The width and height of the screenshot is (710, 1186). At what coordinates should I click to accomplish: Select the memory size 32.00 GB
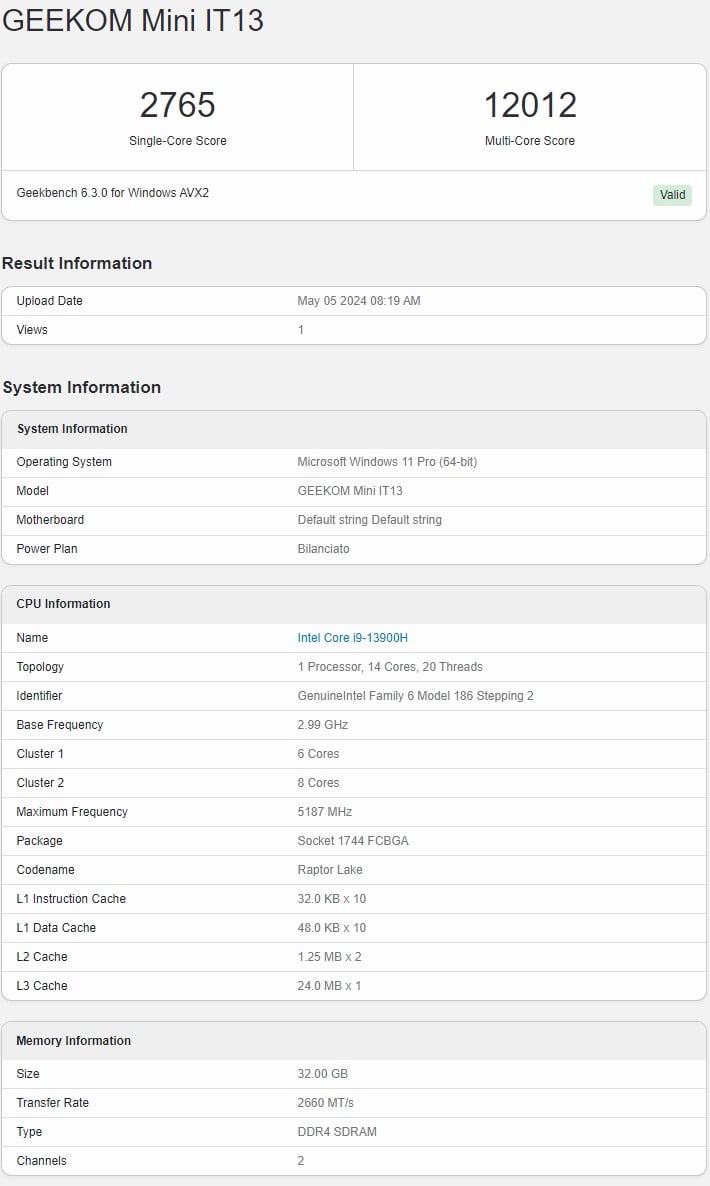pyautogui.click(x=322, y=1074)
